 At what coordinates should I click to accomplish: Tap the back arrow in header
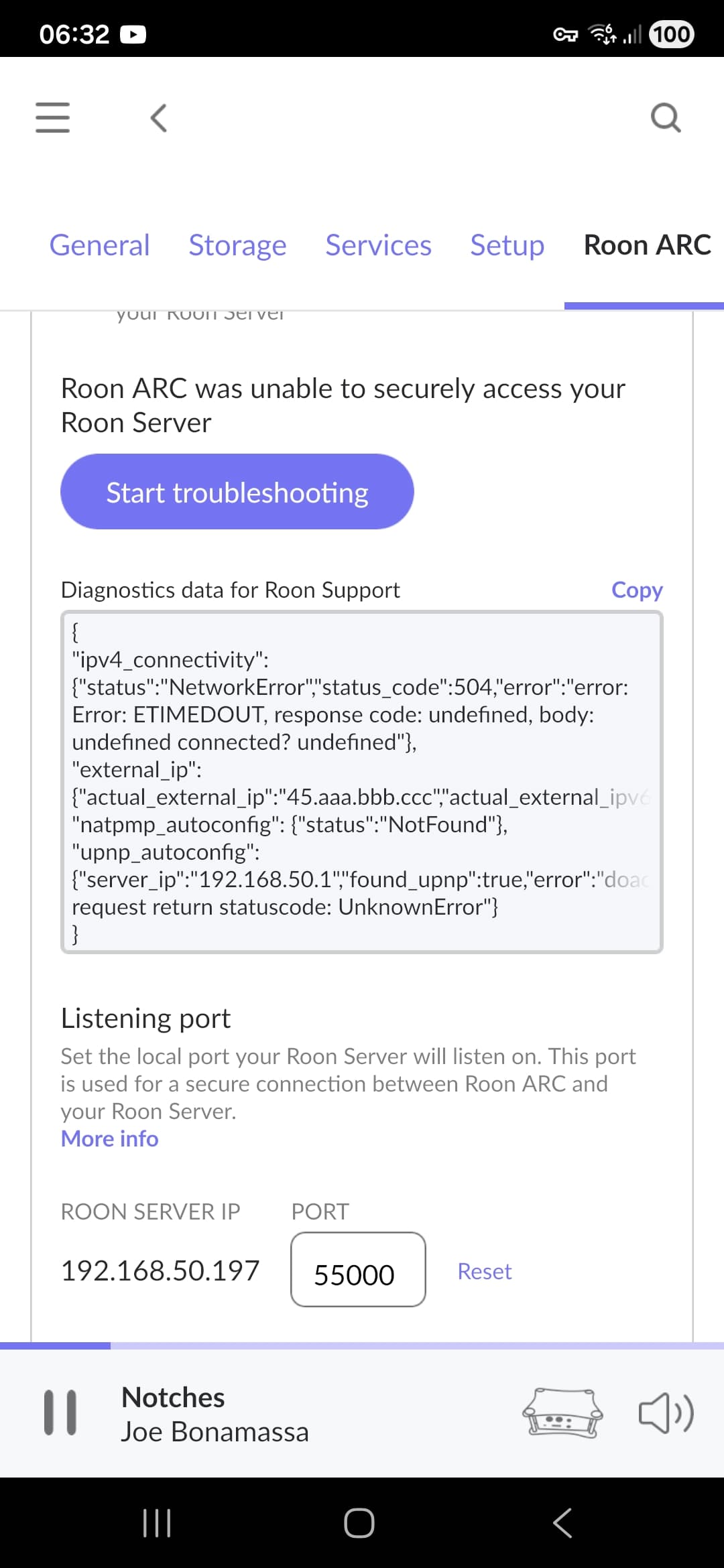pyautogui.click(x=159, y=118)
